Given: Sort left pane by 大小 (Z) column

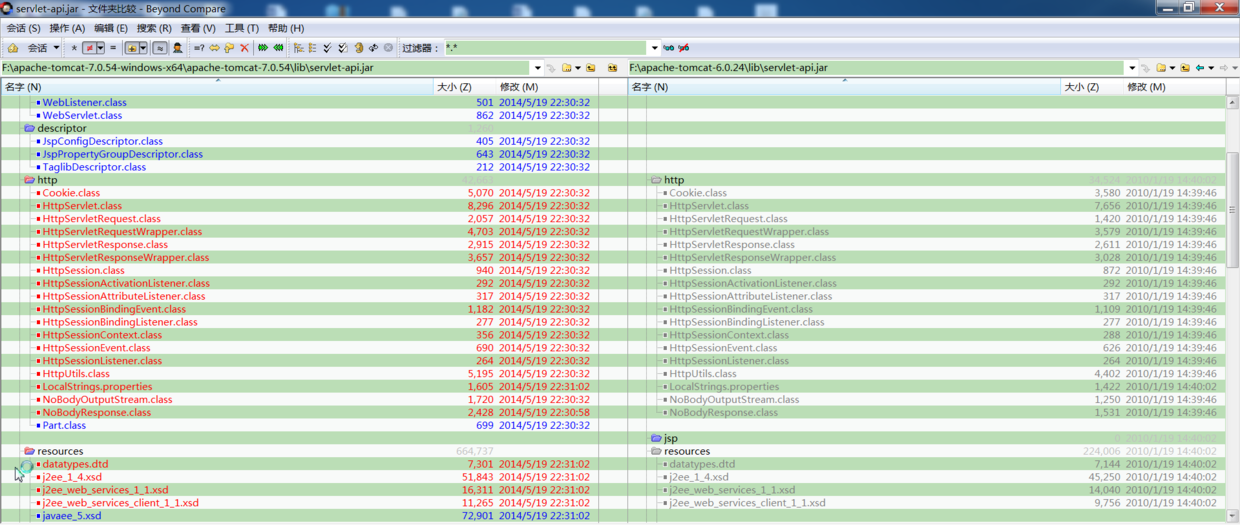Looking at the screenshot, I should 464,87.
